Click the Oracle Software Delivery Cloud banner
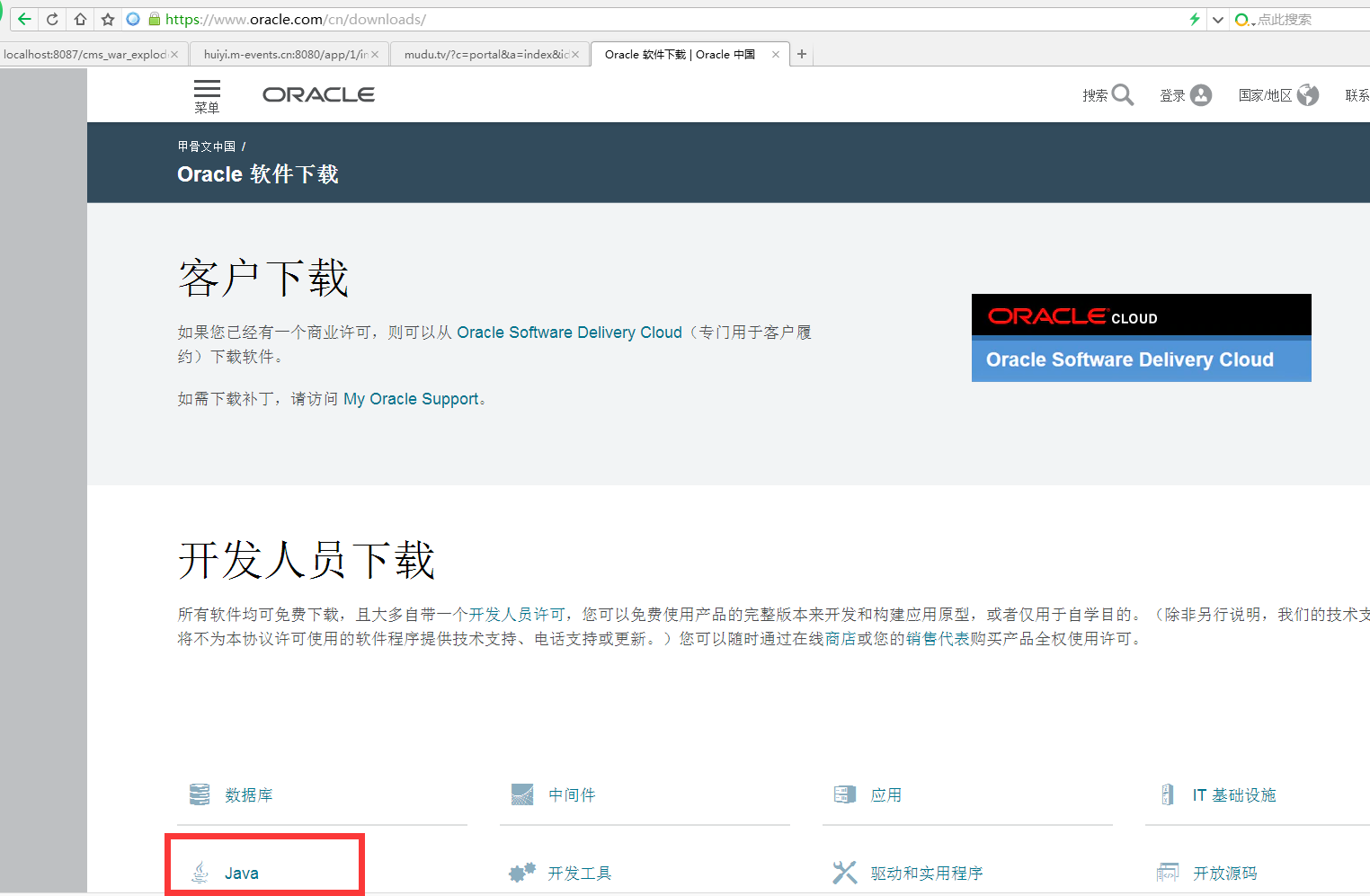The width and height of the screenshot is (1370, 896). pos(1142,338)
